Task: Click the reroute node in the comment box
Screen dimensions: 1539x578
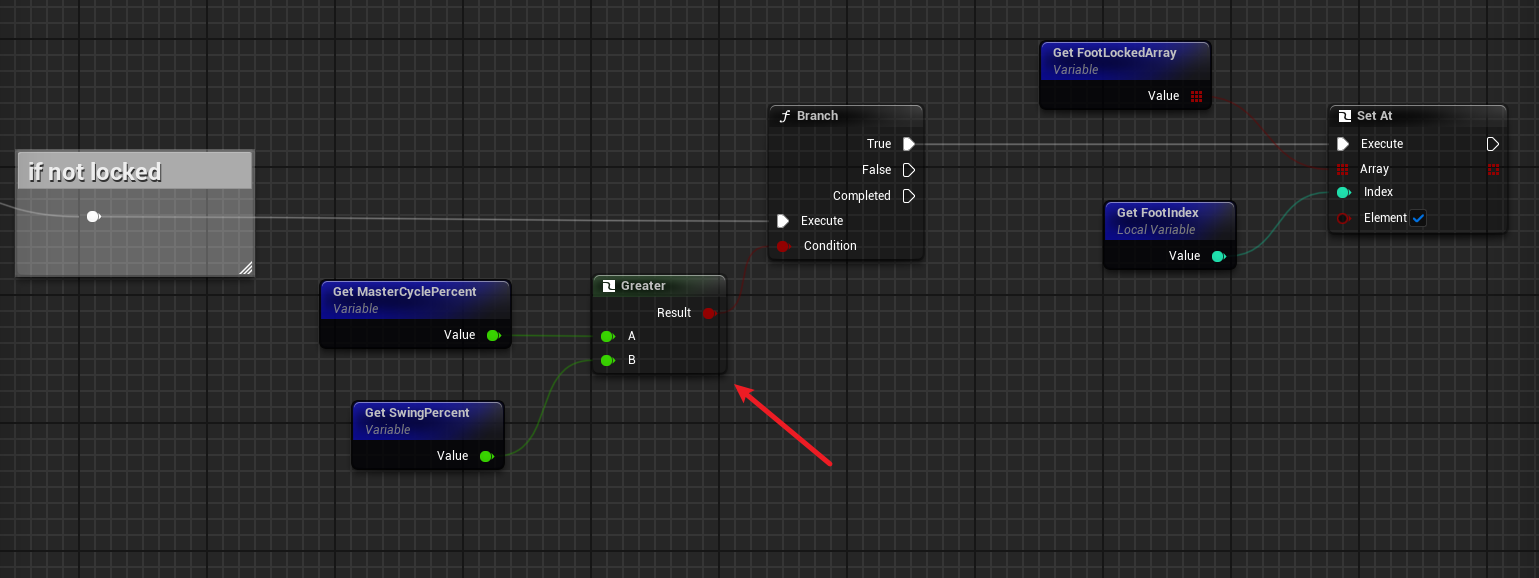Action: (x=93, y=216)
